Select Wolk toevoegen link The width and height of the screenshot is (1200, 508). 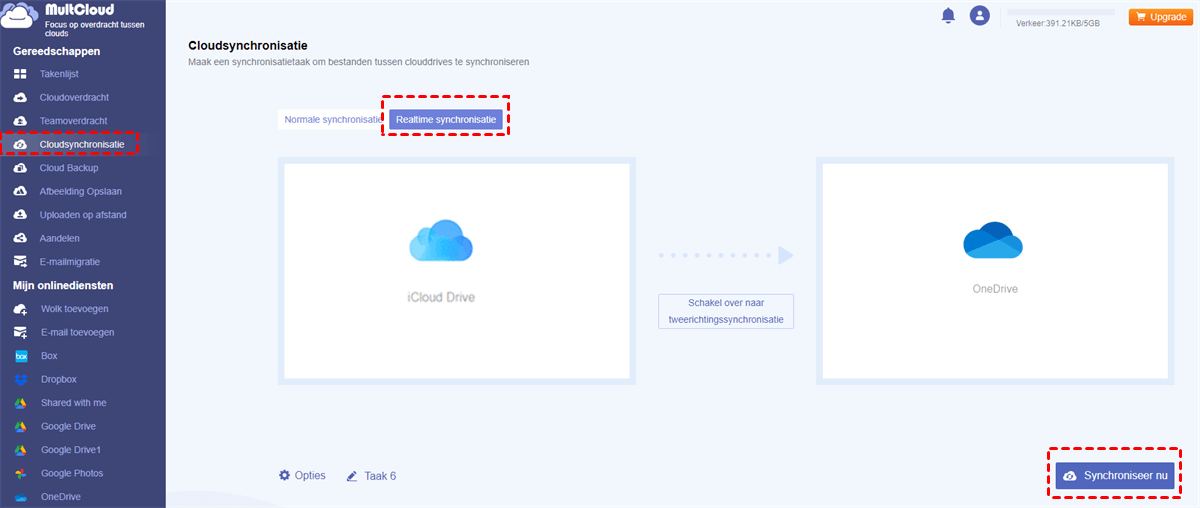pyautogui.click(x=75, y=309)
